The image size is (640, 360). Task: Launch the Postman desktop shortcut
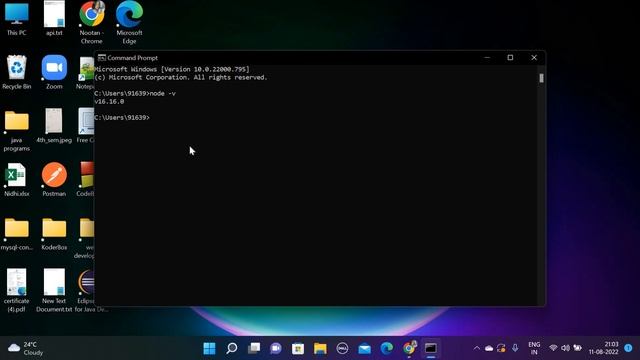[x=54, y=180]
